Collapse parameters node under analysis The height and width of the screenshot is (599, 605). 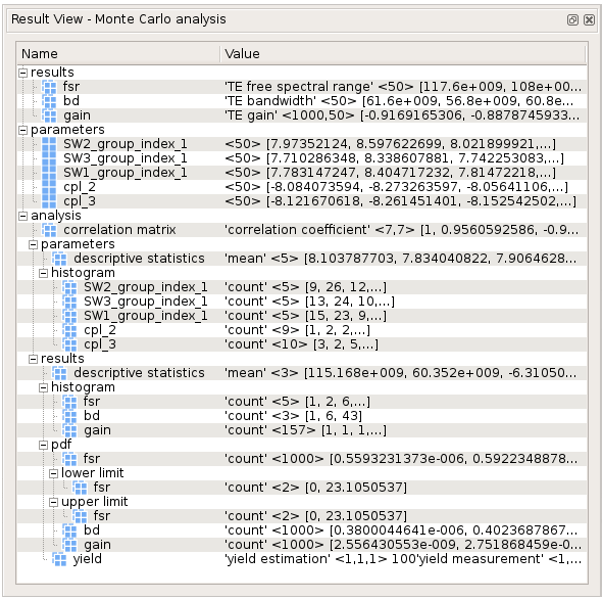[x=34, y=244]
